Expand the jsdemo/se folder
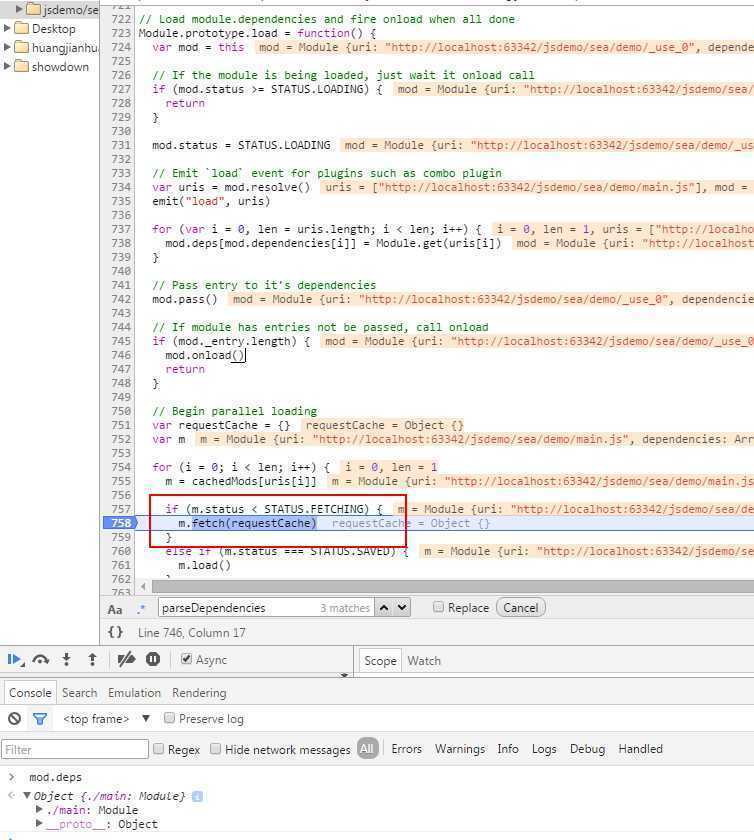 click(19, 9)
